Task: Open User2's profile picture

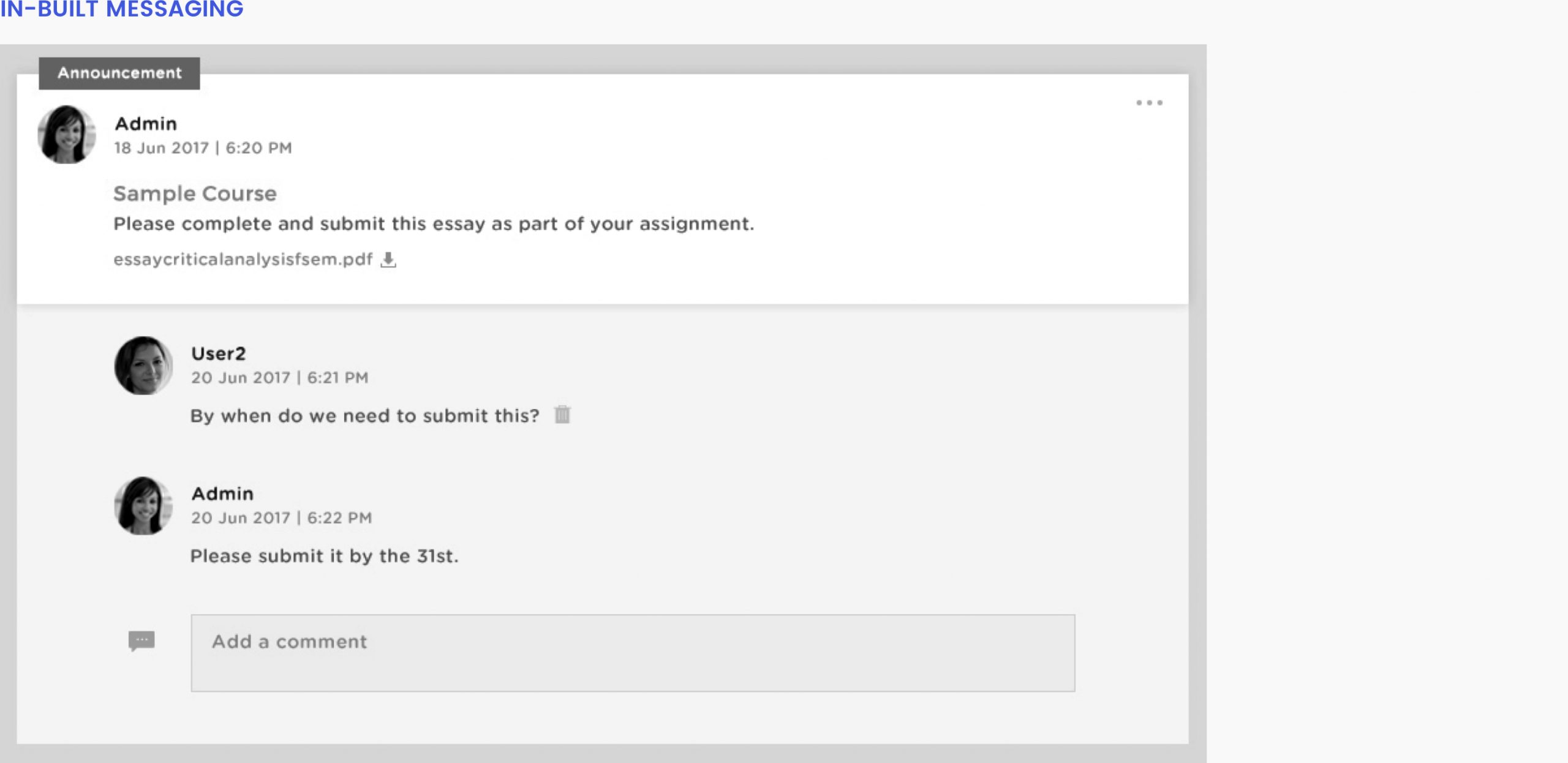Action: point(143,365)
